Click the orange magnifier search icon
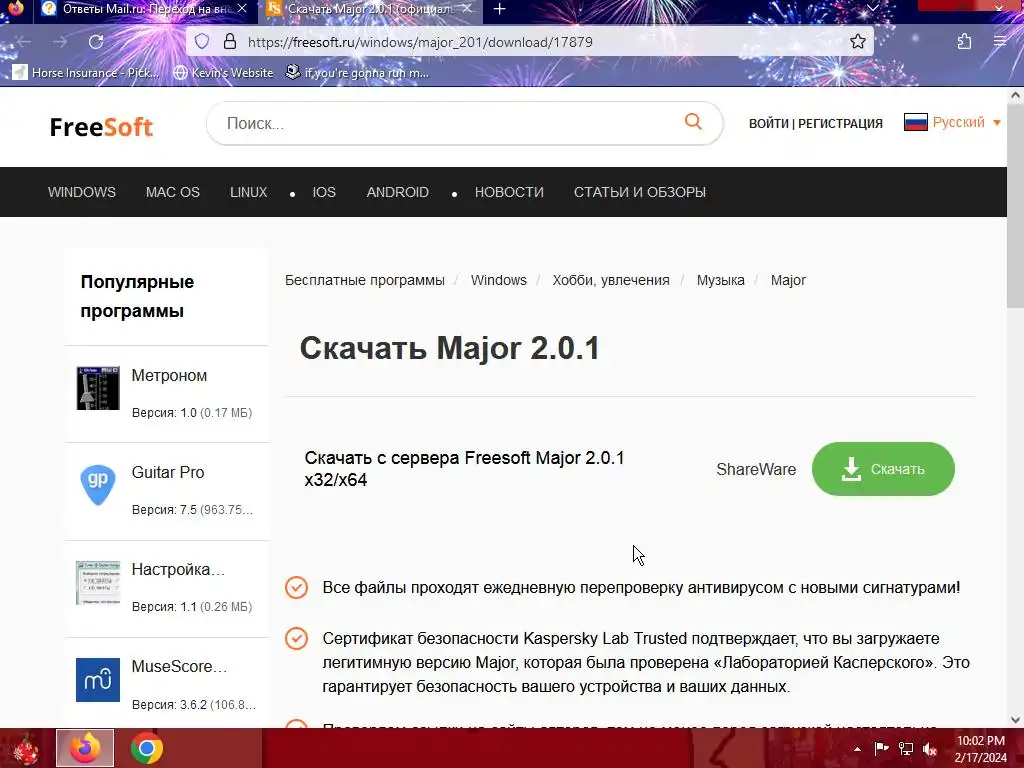 click(693, 121)
